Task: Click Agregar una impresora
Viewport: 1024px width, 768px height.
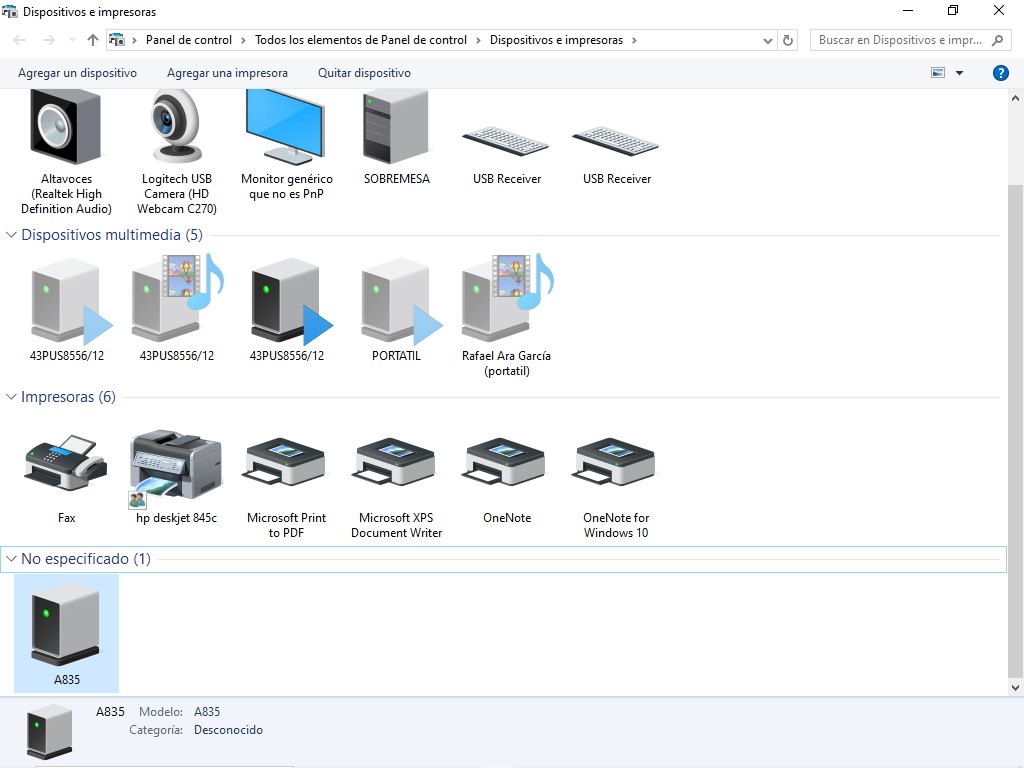Action: pyautogui.click(x=227, y=73)
